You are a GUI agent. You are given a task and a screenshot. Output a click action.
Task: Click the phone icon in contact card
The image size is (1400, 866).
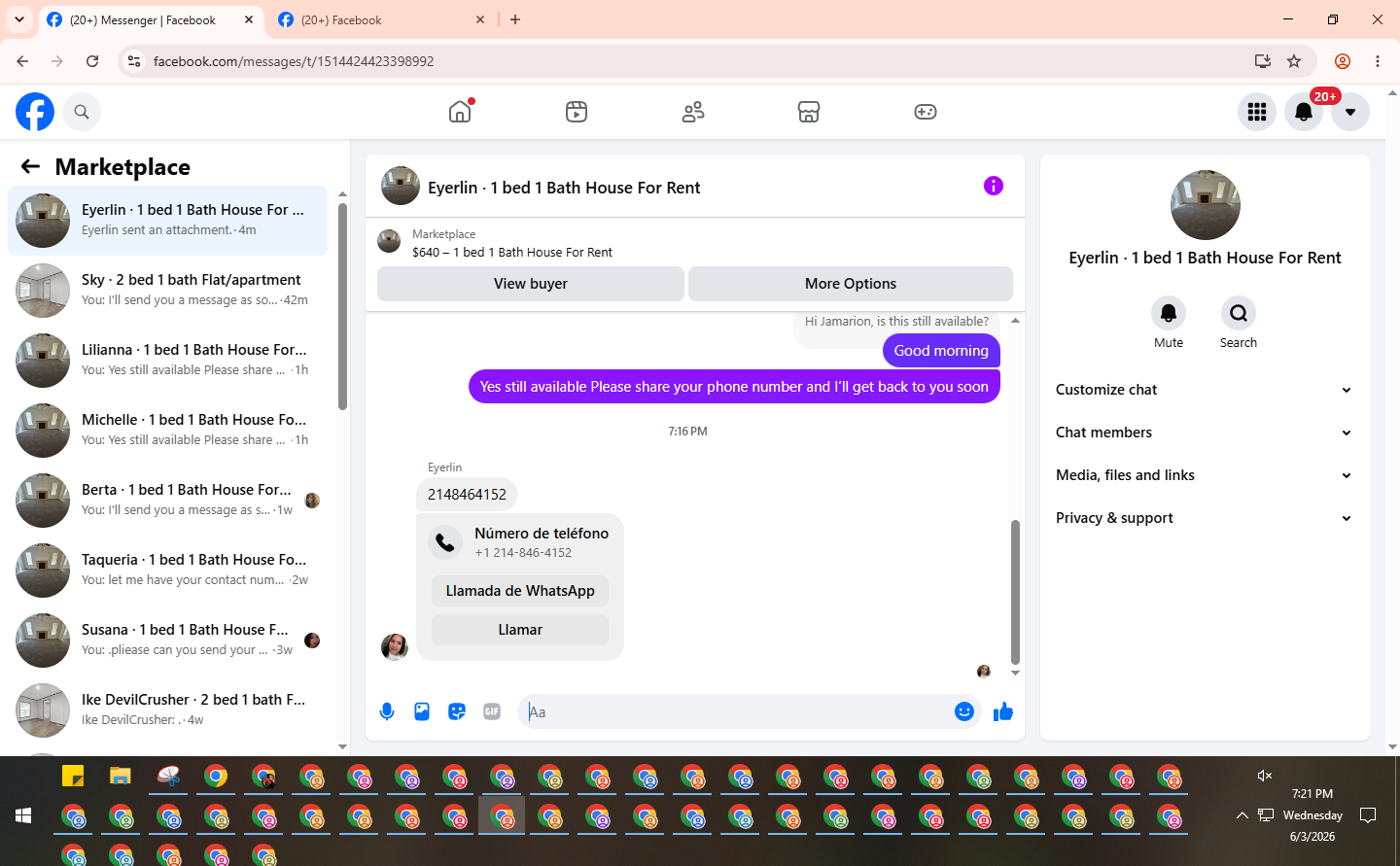pos(445,542)
